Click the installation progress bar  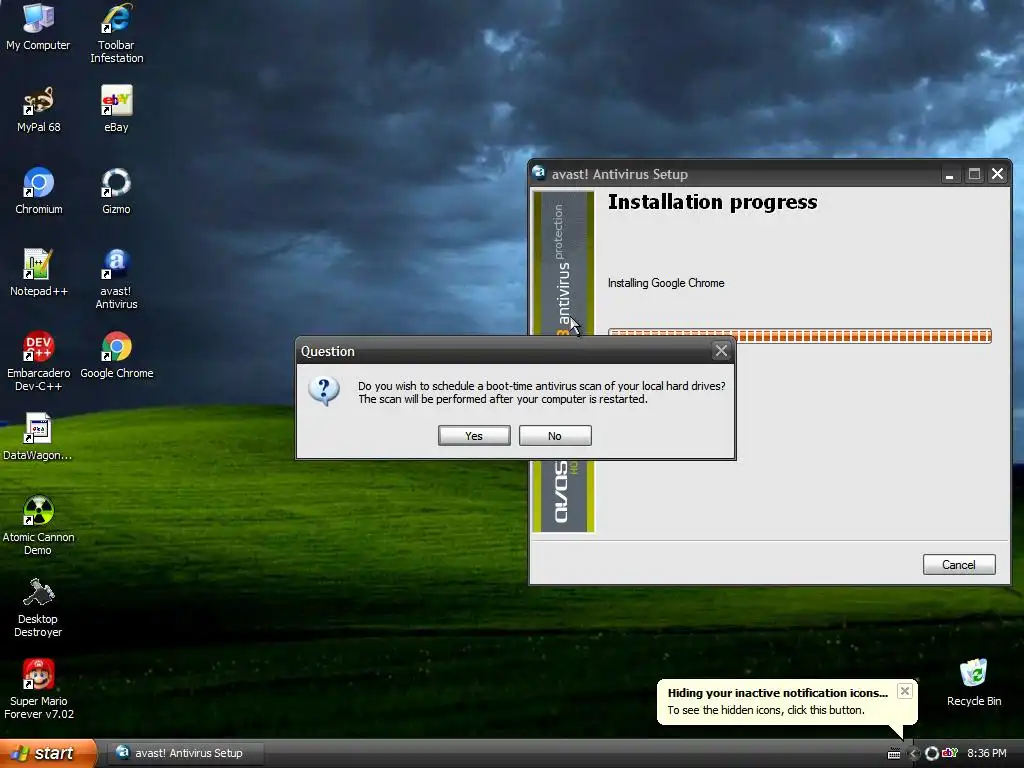point(799,336)
